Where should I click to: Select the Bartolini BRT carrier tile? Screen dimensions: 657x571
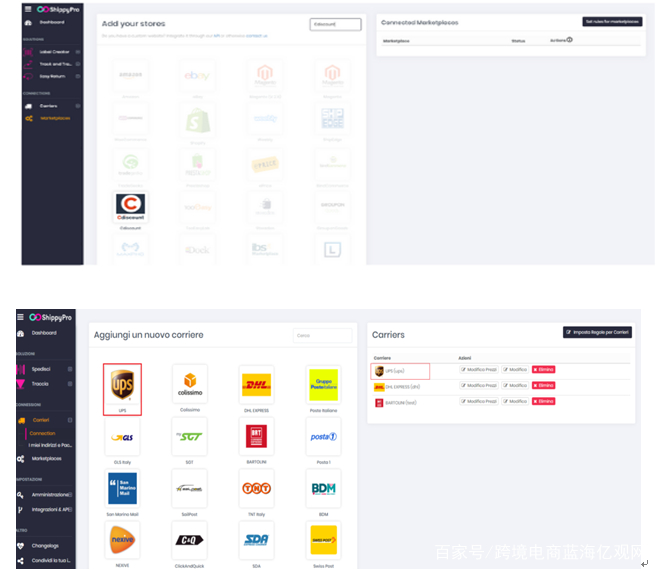[256, 437]
